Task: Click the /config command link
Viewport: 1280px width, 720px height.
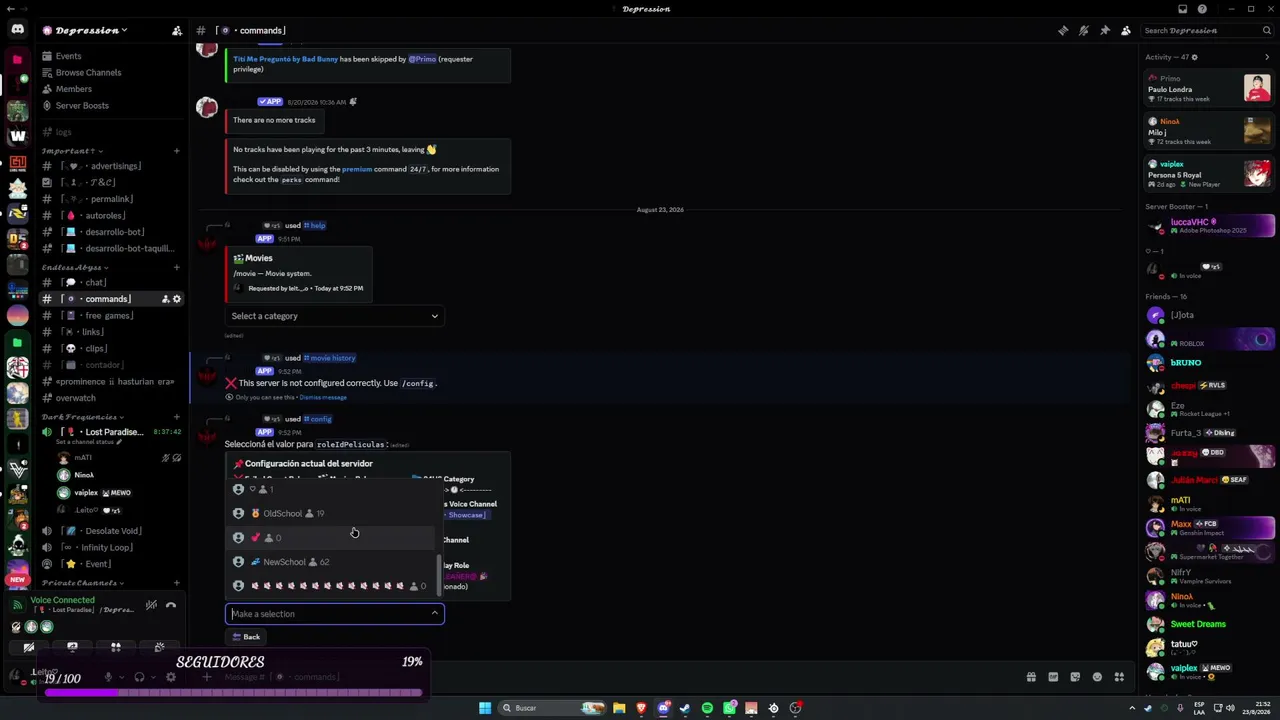Action: point(318,419)
